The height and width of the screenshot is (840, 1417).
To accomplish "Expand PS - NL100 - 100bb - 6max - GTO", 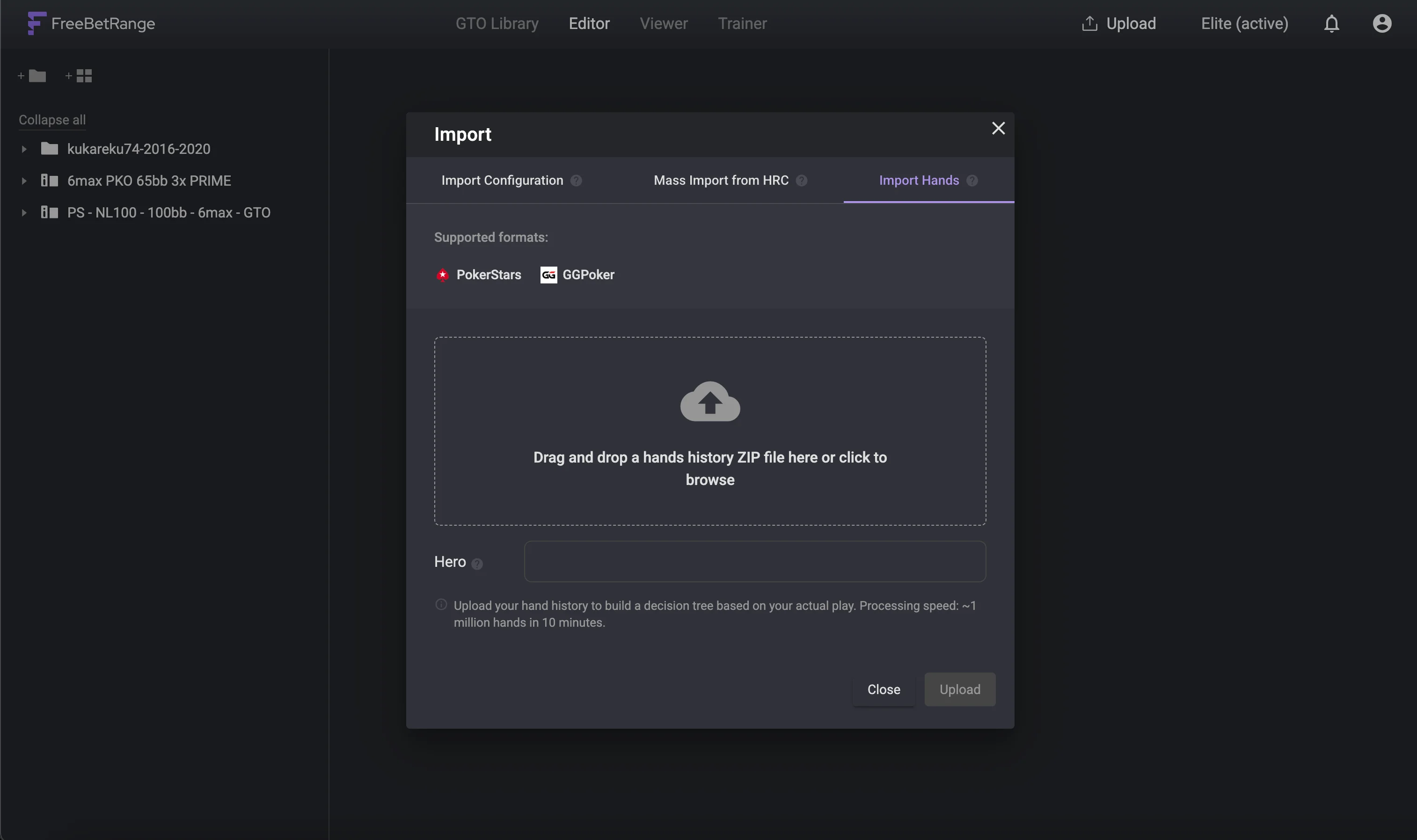I will coord(24,213).
